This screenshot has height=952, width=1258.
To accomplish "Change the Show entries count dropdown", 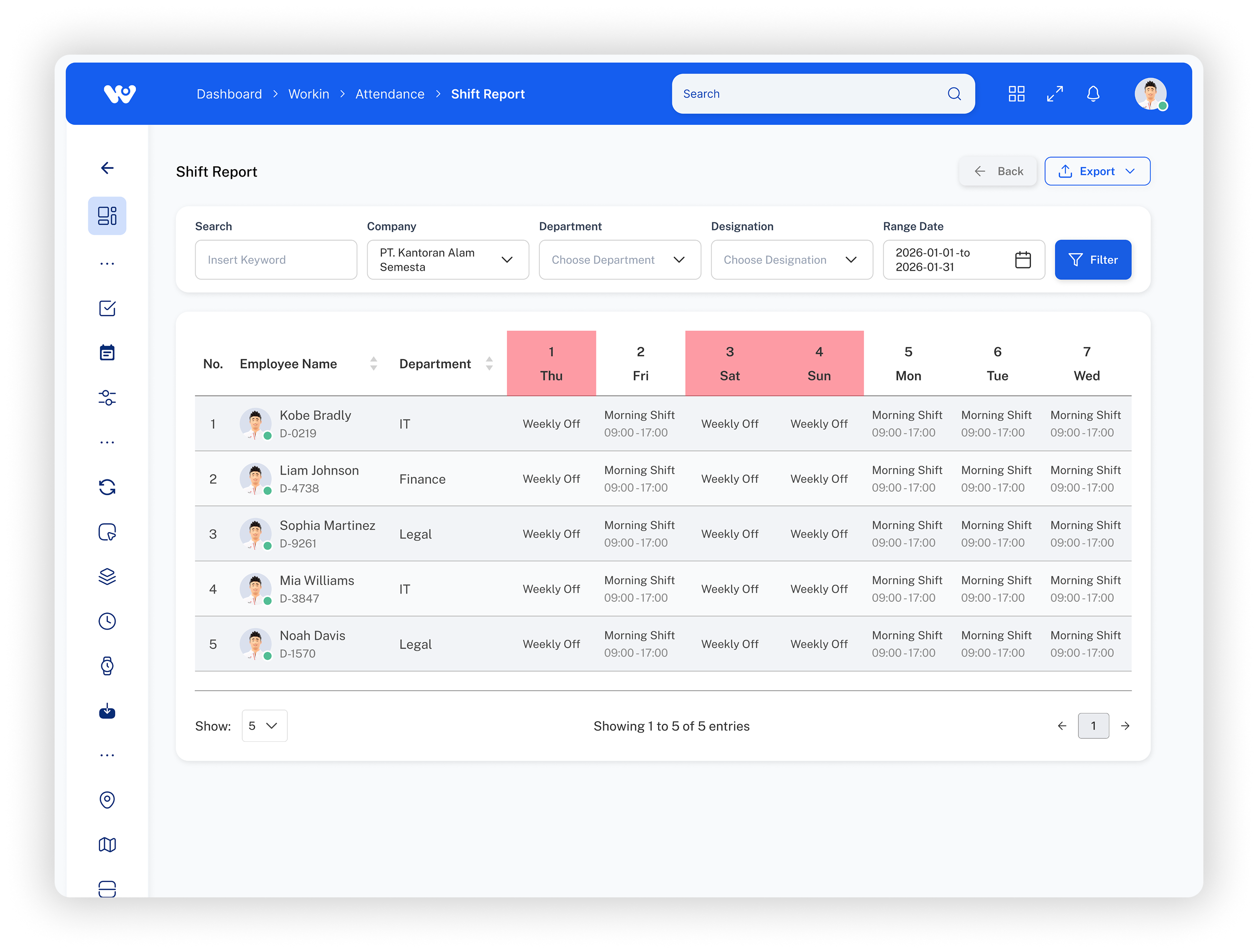I will [264, 726].
